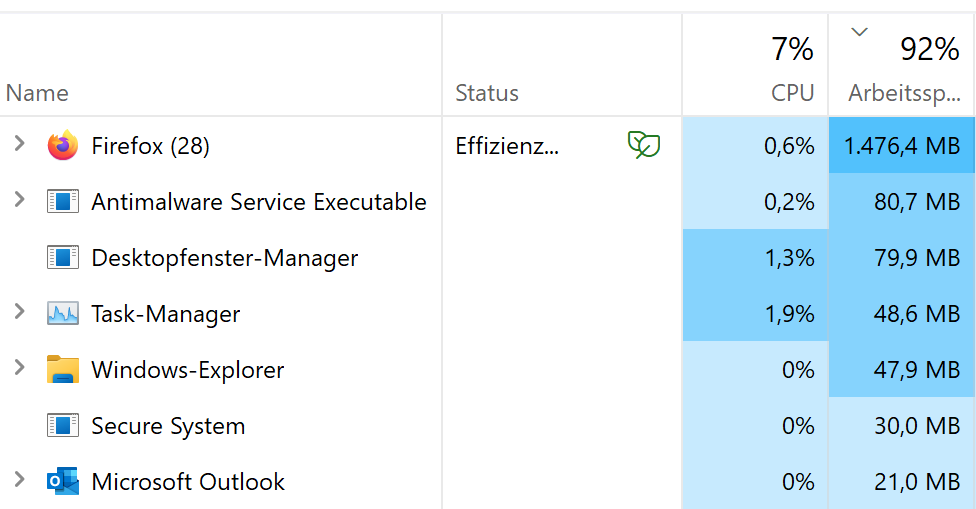This screenshot has height=509, width=976.
Task: Click the Secure System process icon
Action: [x=62, y=426]
